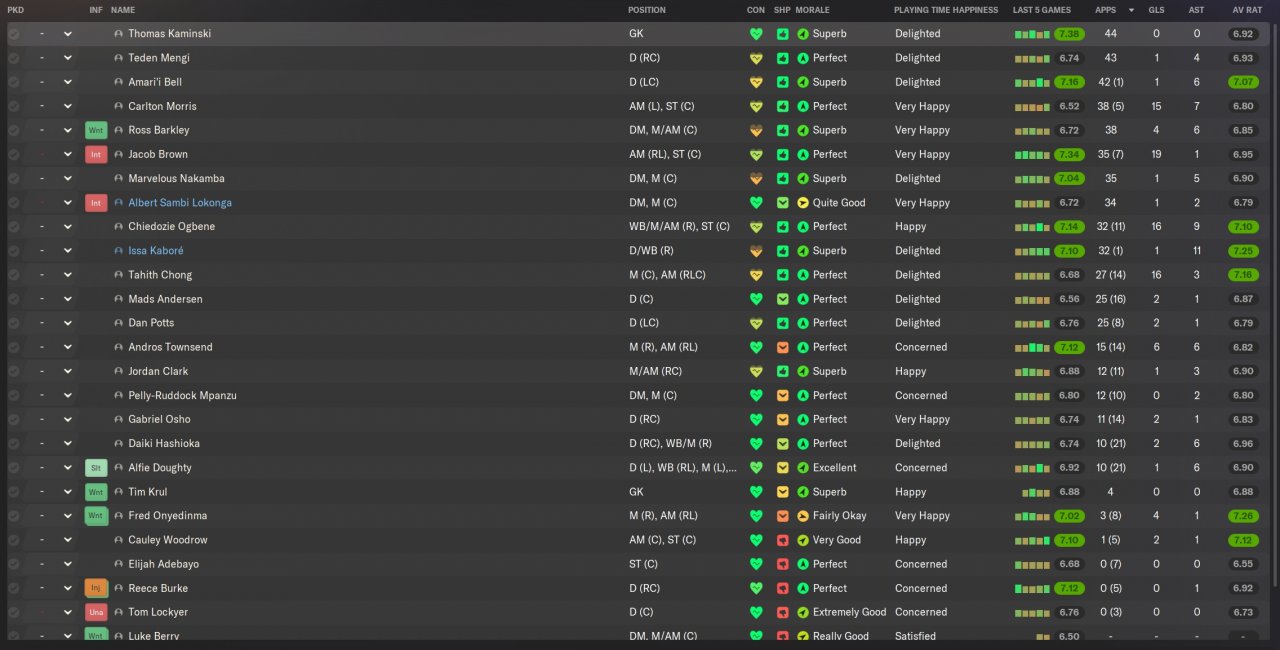This screenshot has height=650, width=1280.
Task: Sort by PLAYING TIME HAPPINESS column
Action: click(x=946, y=10)
